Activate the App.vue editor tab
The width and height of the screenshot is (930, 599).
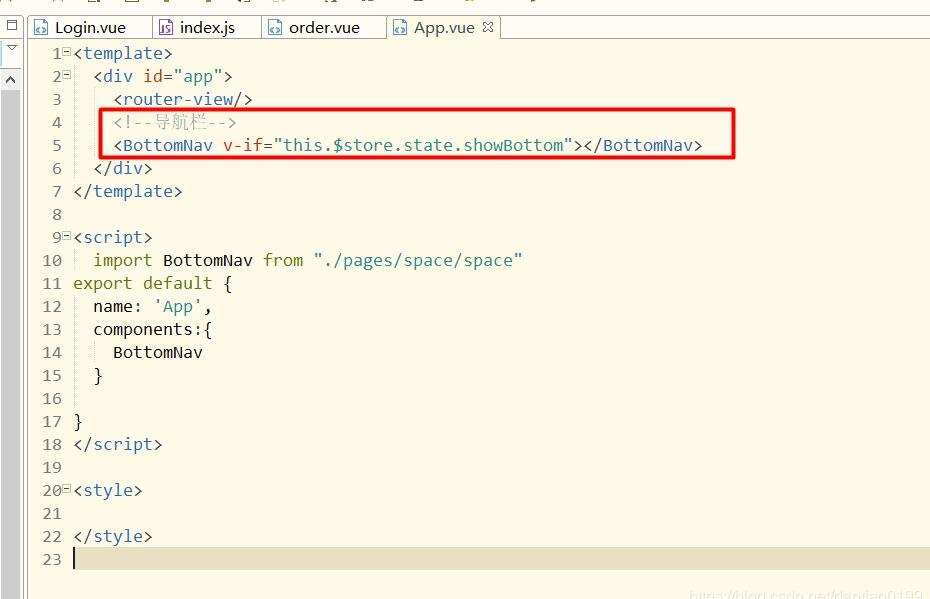(x=444, y=28)
